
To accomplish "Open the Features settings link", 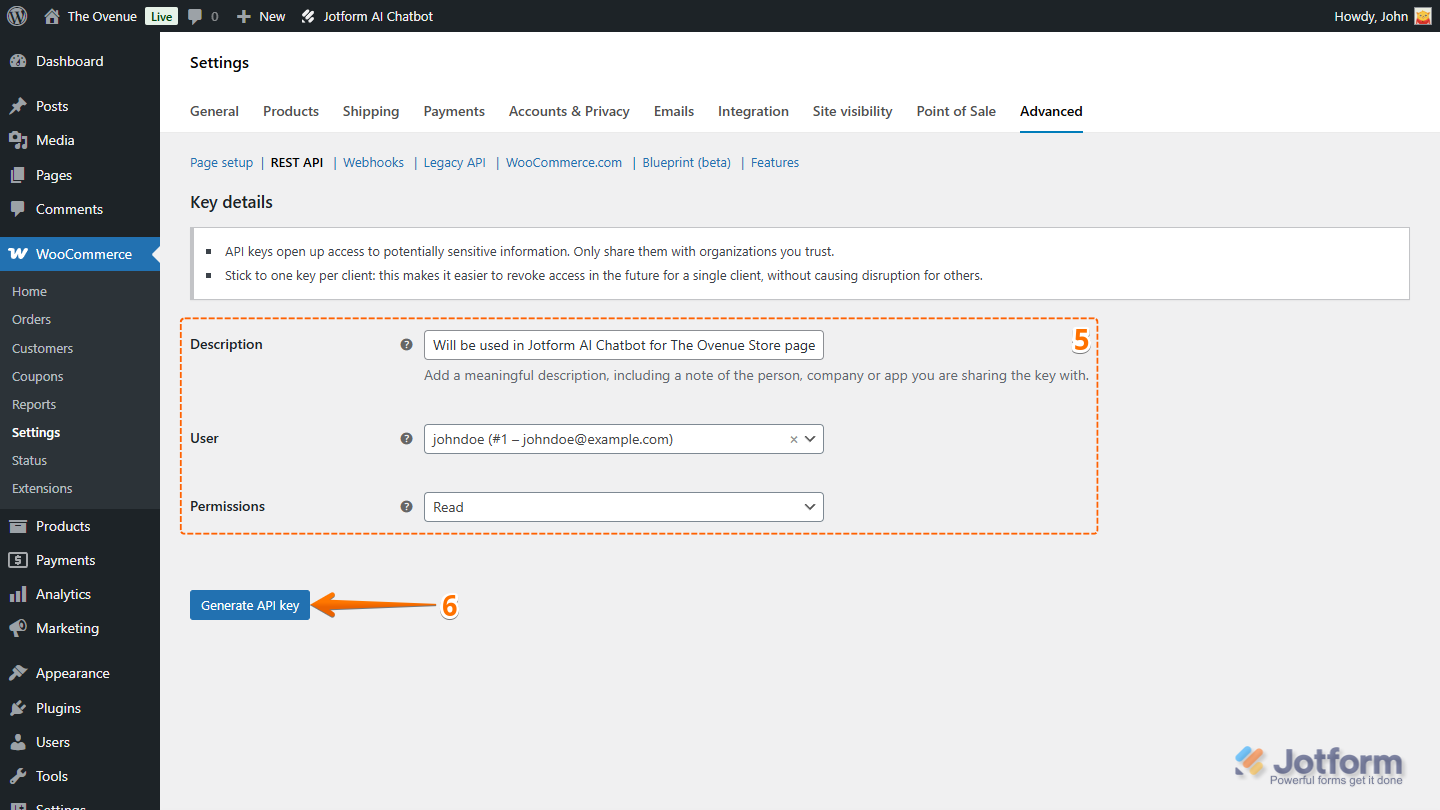I will point(775,162).
